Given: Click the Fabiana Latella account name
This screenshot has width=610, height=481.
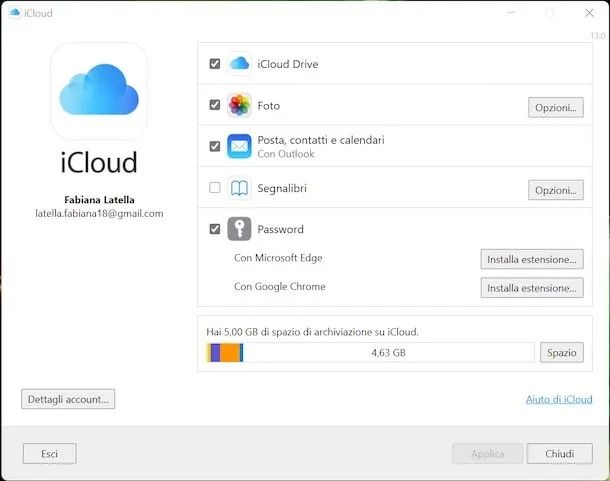Looking at the screenshot, I should 99,200.
